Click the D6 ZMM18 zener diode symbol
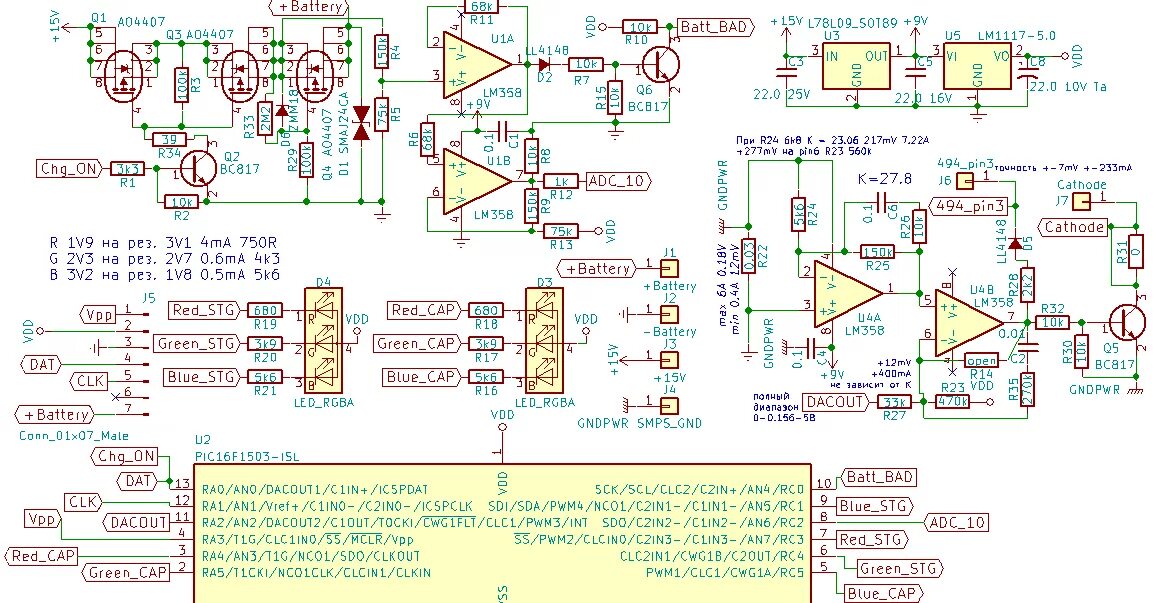Viewport: 1153px width, 603px height. pos(281,112)
